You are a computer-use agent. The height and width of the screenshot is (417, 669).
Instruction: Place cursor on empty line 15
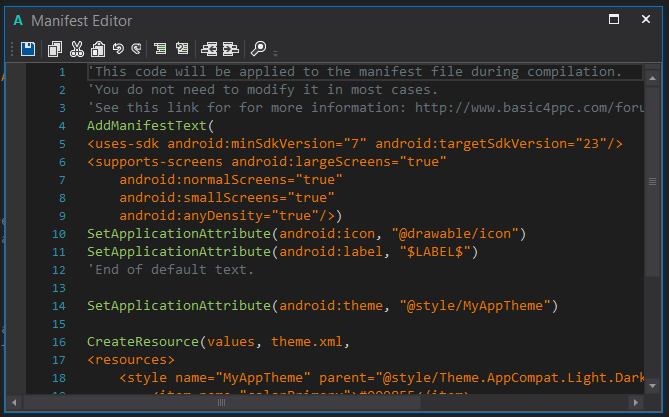pos(365,324)
